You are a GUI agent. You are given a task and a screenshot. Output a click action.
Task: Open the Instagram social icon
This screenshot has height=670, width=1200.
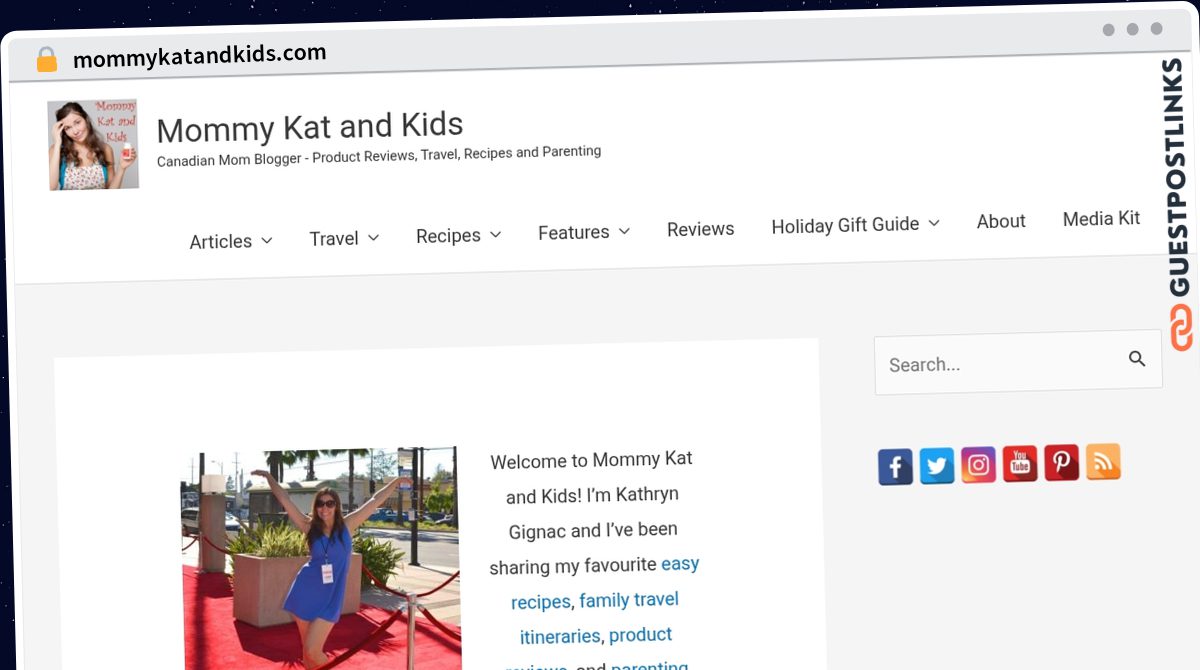click(x=979, y=465)
